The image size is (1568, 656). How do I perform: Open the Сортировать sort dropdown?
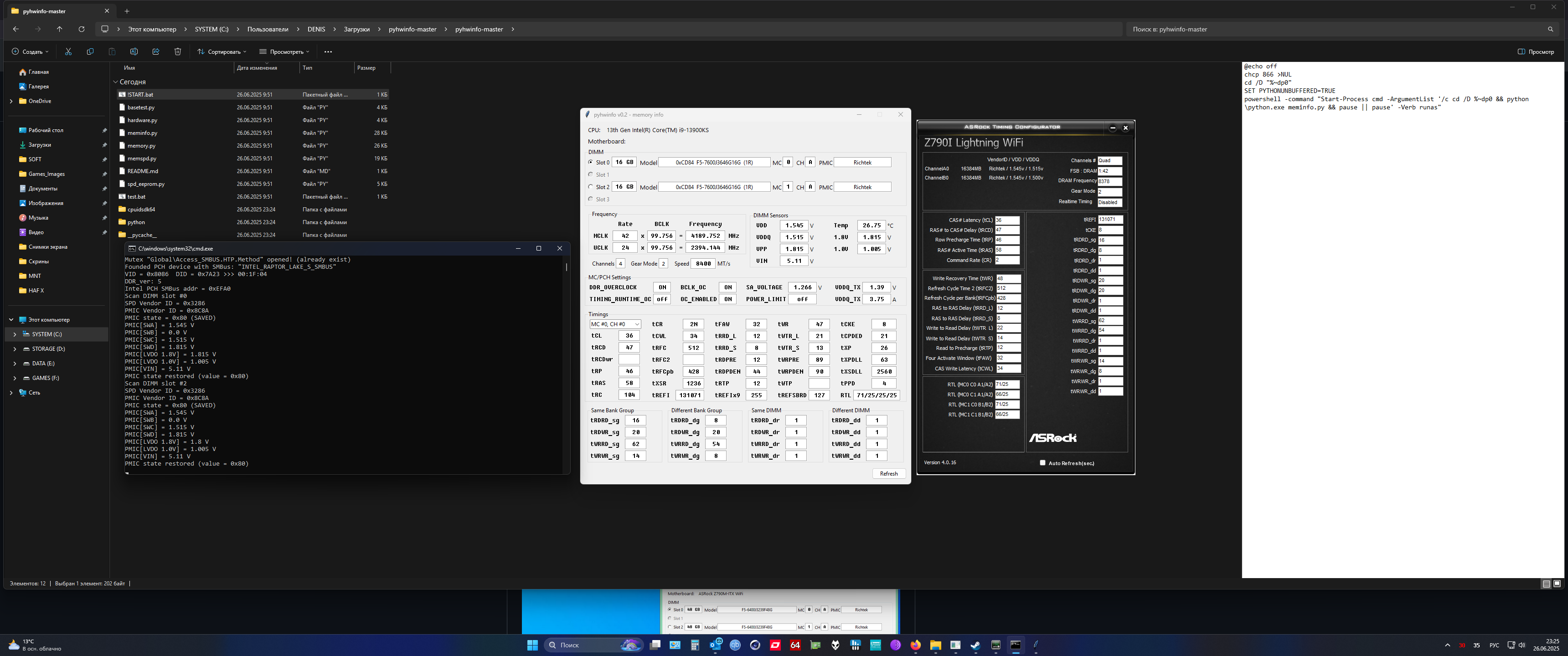222,52
